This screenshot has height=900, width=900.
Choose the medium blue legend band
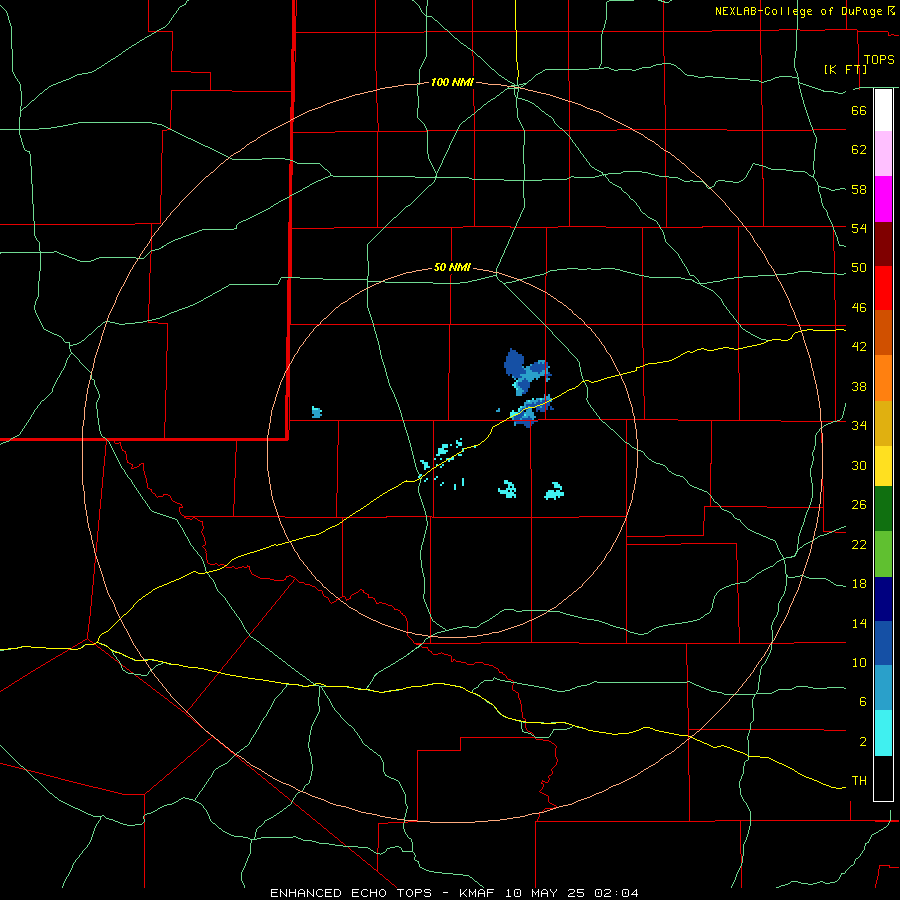(x=883, y=643)
